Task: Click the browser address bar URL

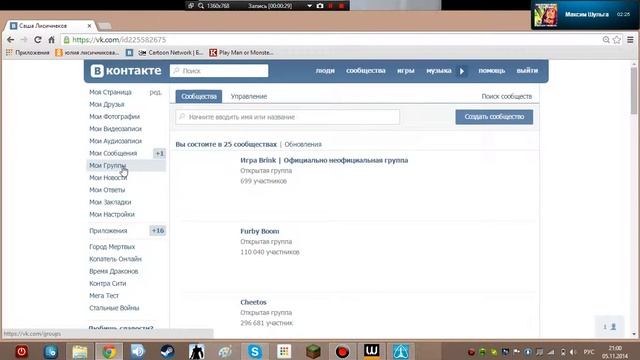Action: coord(119,40)
